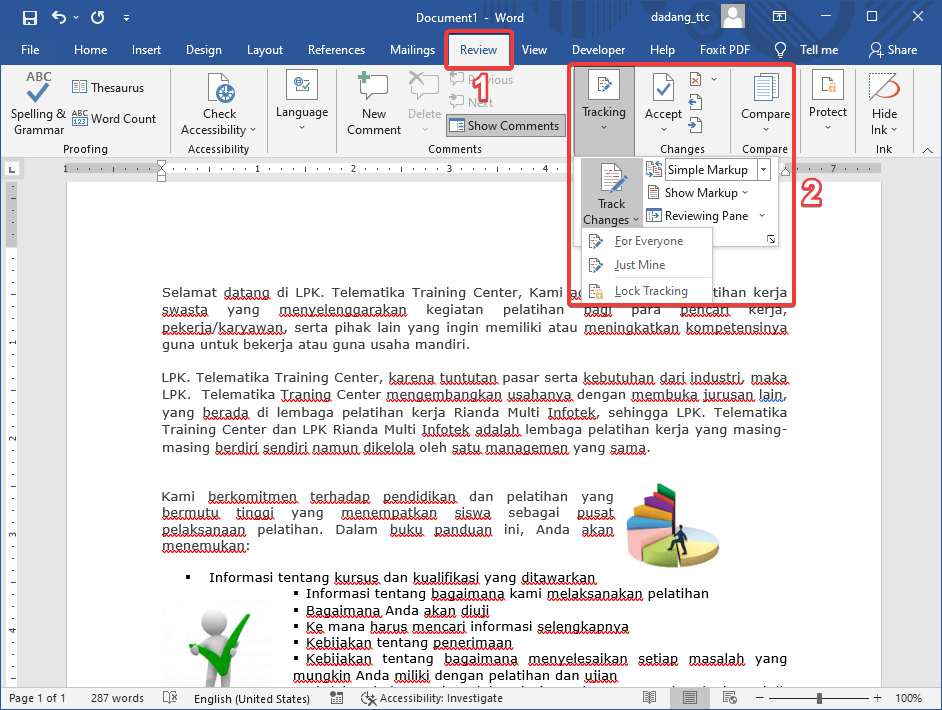Click the Word Count button
Viewport: 942px width, 710px height.
pyautogui.click(x=113, y=118)
